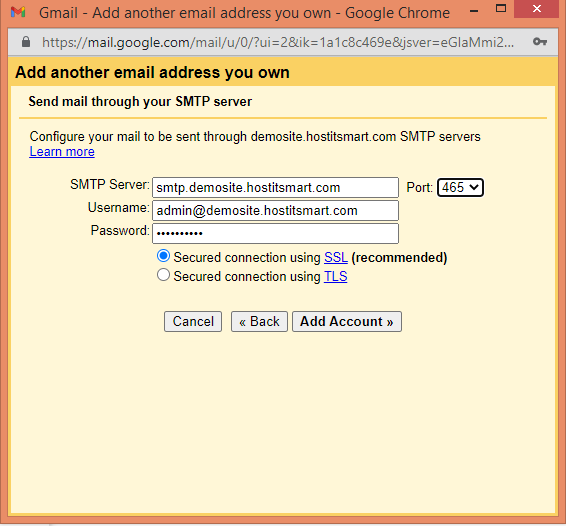
Task: Click the 'Password:' label
Action: (120, 230)
